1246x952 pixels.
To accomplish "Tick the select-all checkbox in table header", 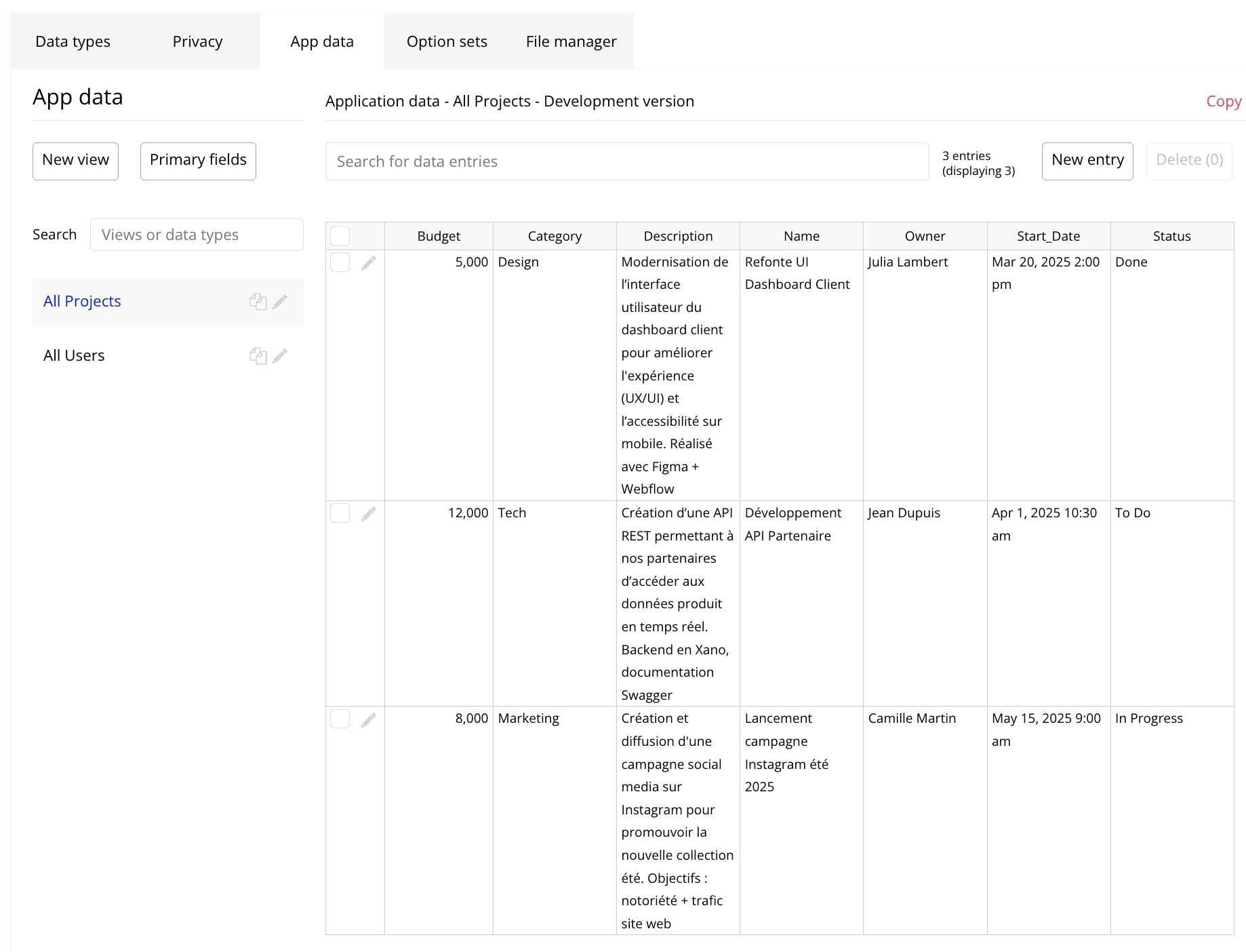I will point(340,236).
